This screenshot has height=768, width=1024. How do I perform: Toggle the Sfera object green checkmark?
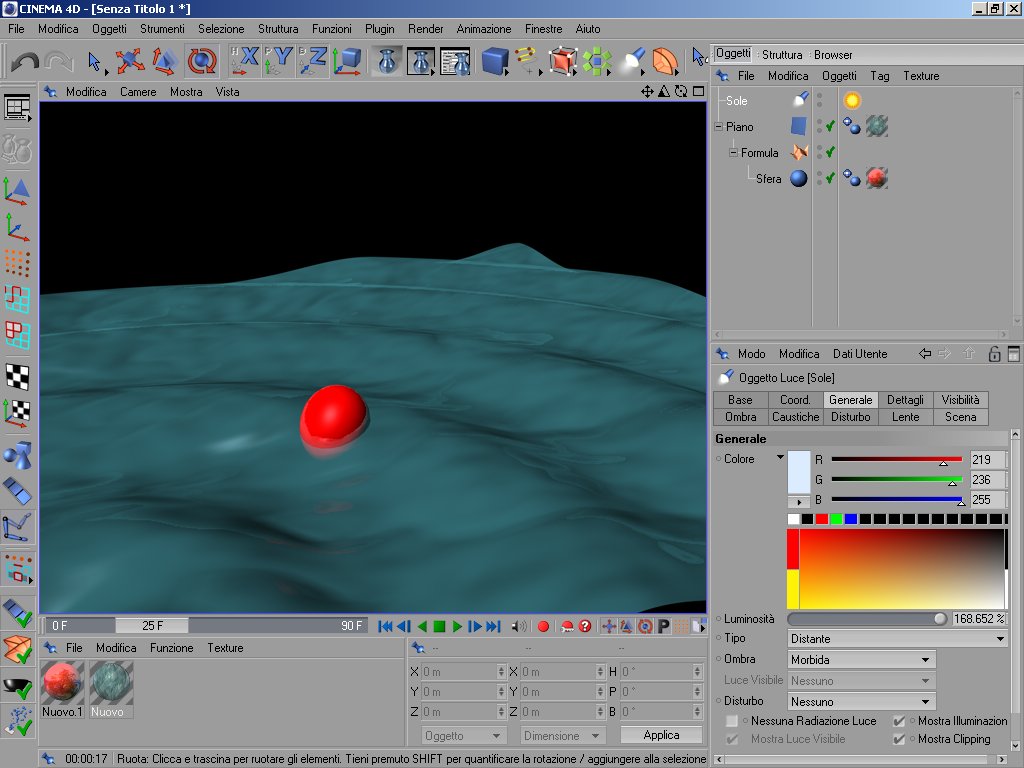[x=830, y=178]
